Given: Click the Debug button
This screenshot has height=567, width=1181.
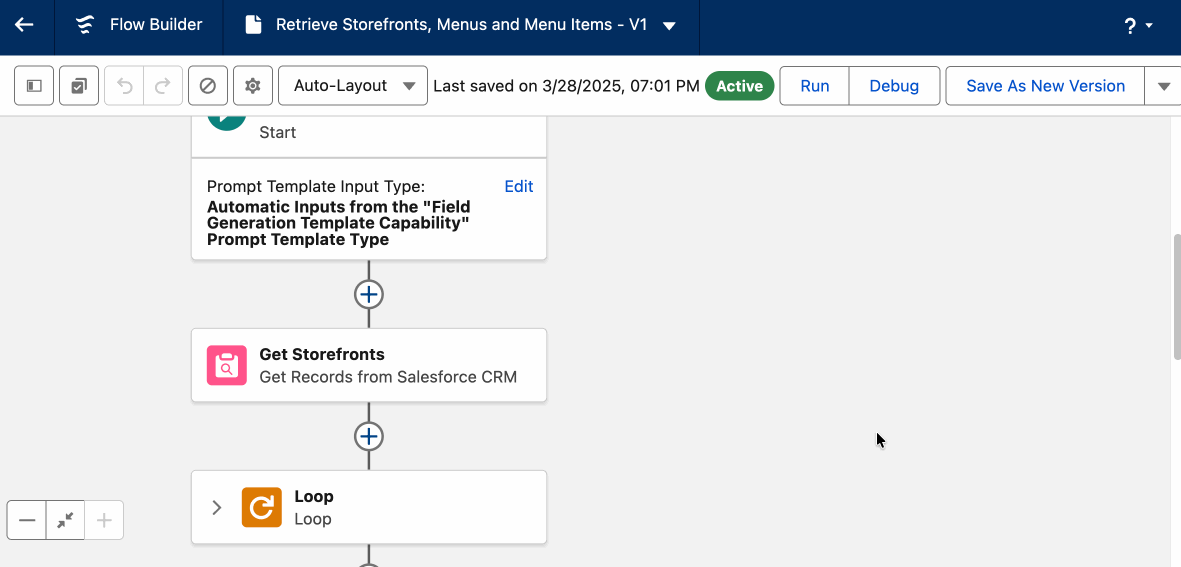Looking at the screenshot, I should pyautogui.click(x=894, y=86).
